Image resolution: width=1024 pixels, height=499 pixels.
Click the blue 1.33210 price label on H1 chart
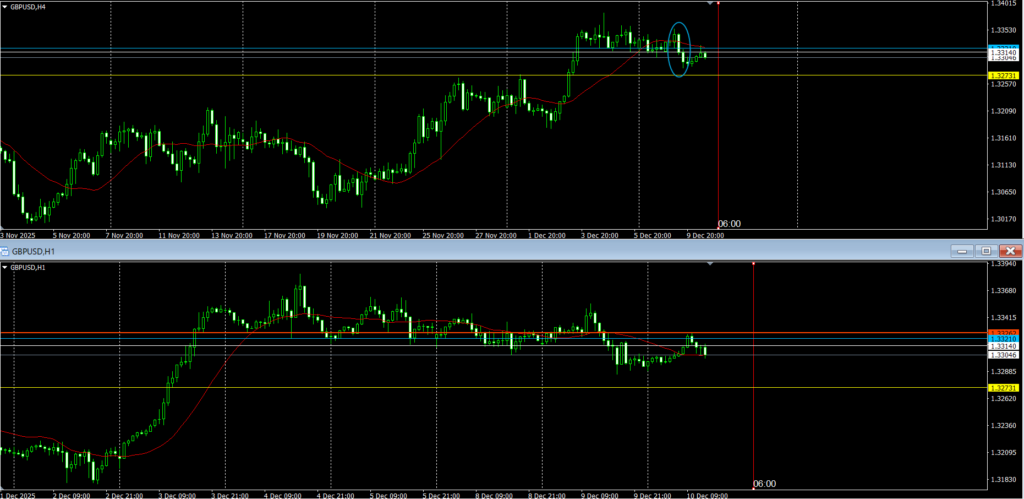[x=1003, y=339]
